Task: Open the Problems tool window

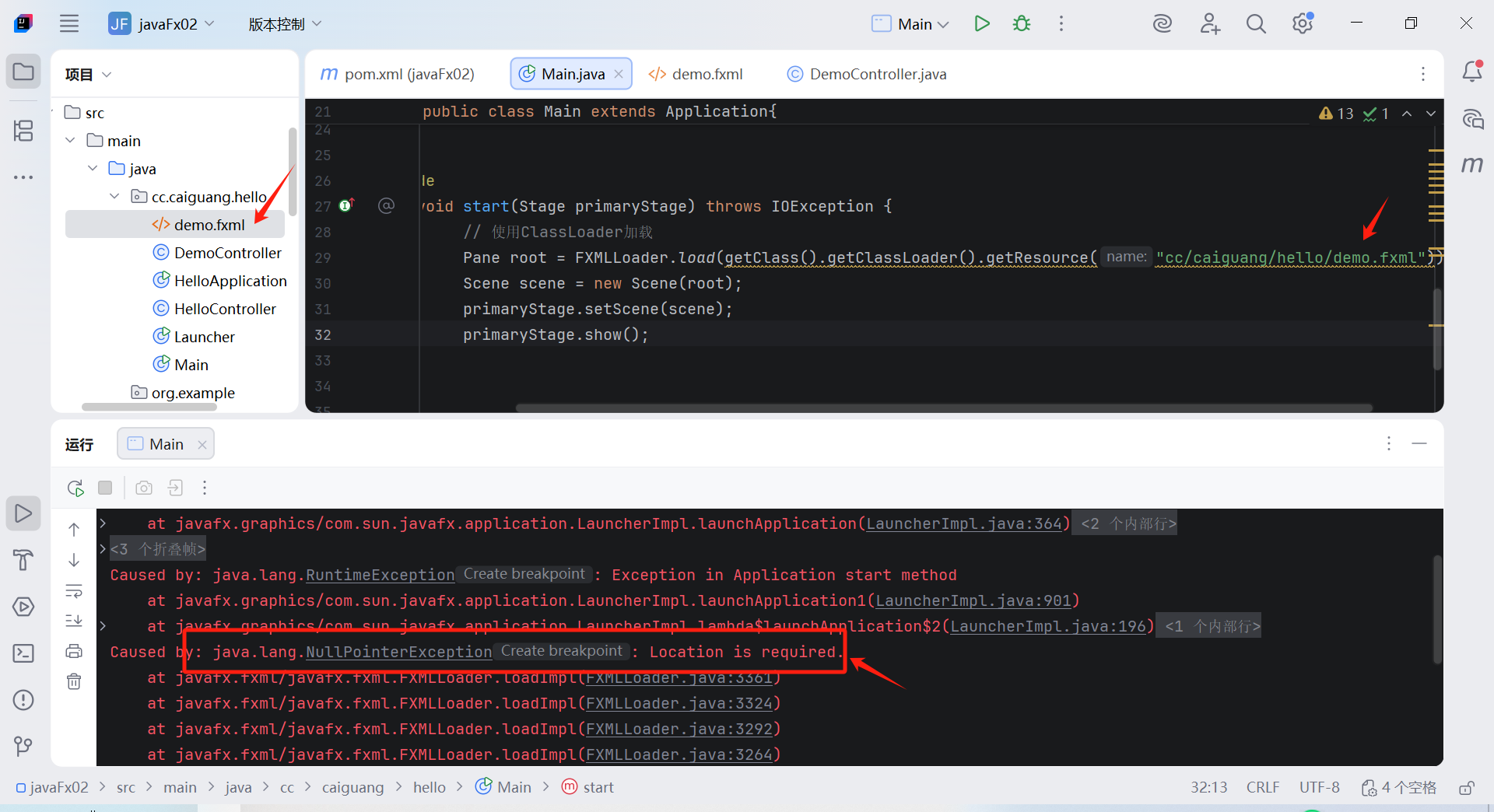Action: (x=23, y=700)
